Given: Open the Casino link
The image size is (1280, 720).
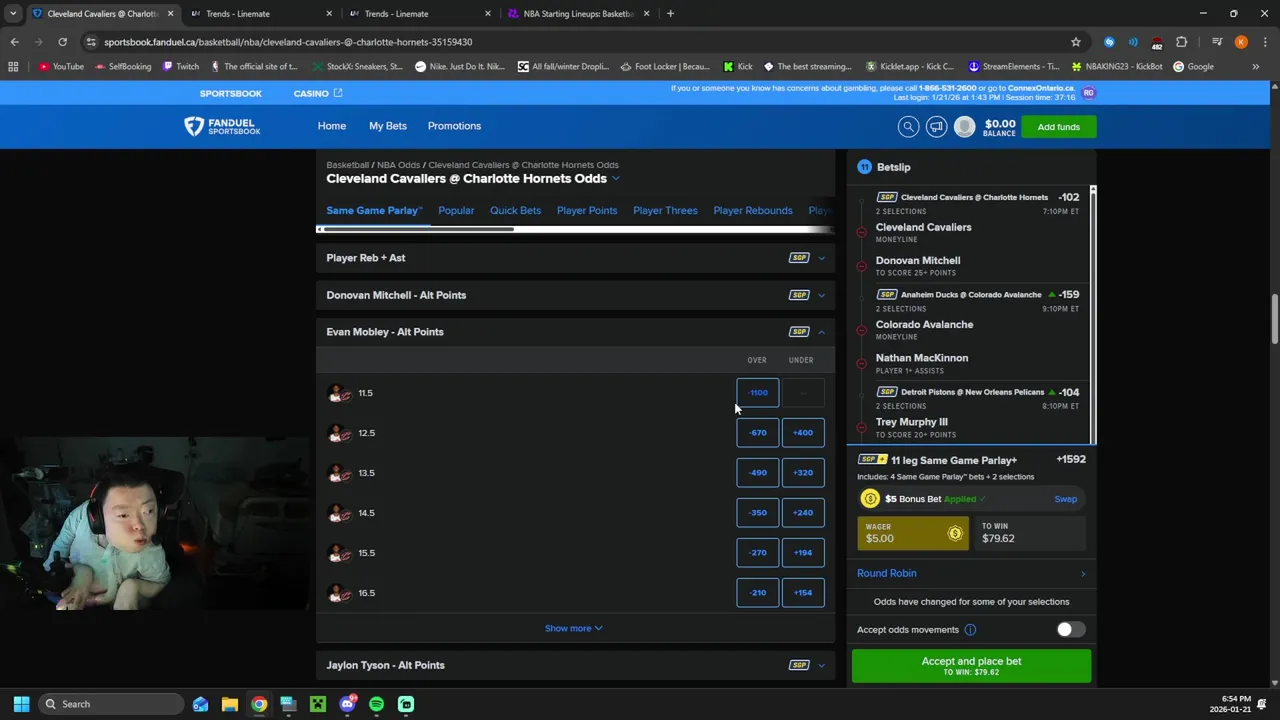Looking at the screenshot, I should pyautogui.click(x=317, y=94).
